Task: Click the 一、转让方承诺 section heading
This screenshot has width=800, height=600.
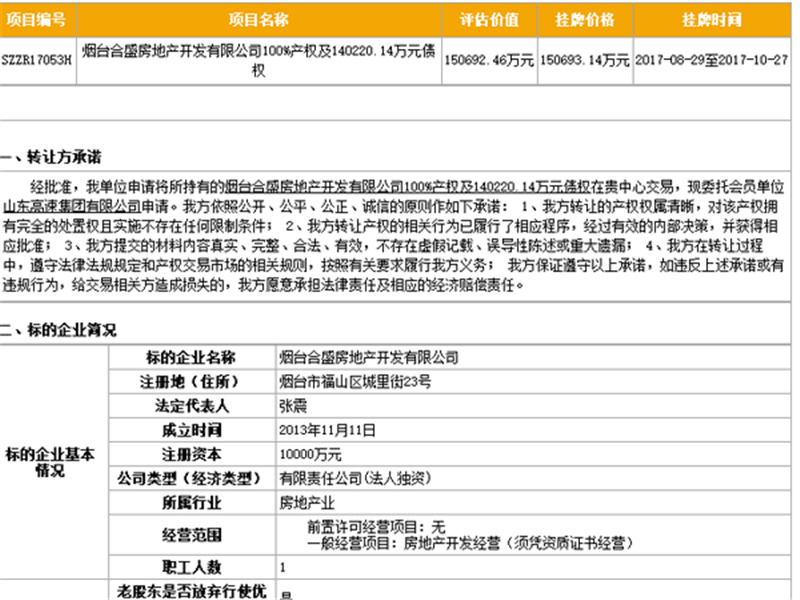Action: point(51,157)
